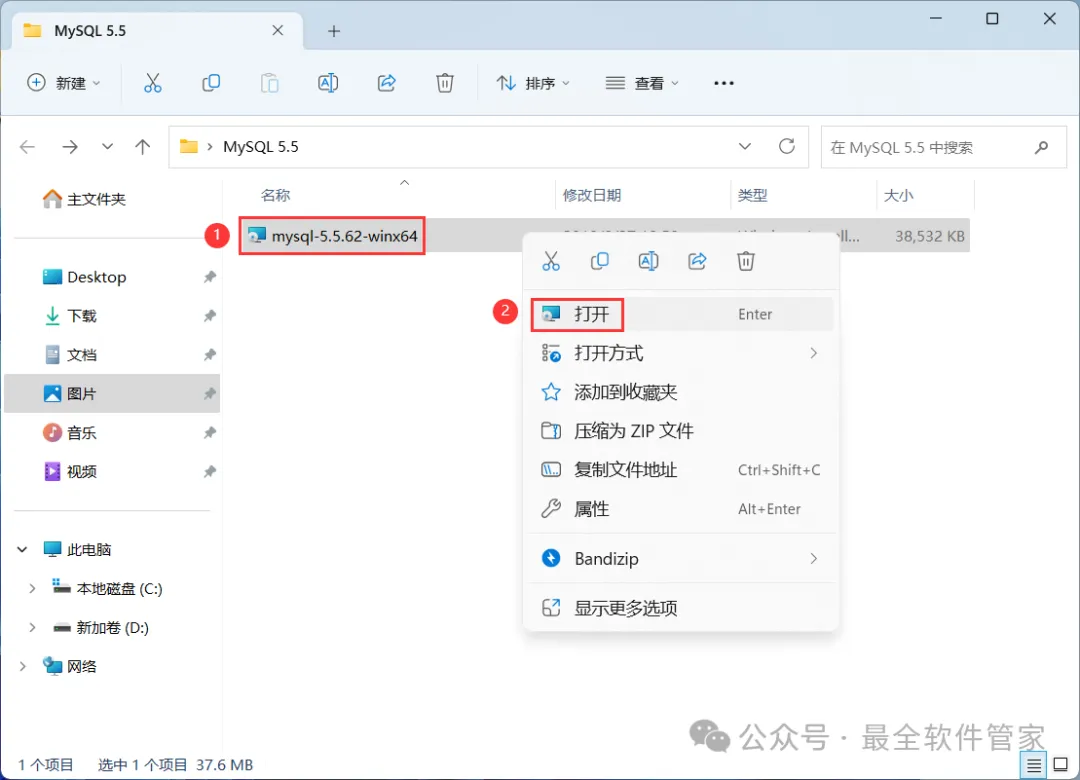Select 打开 in the context menu
1080x780 pixels.
(x=681, y=314)
